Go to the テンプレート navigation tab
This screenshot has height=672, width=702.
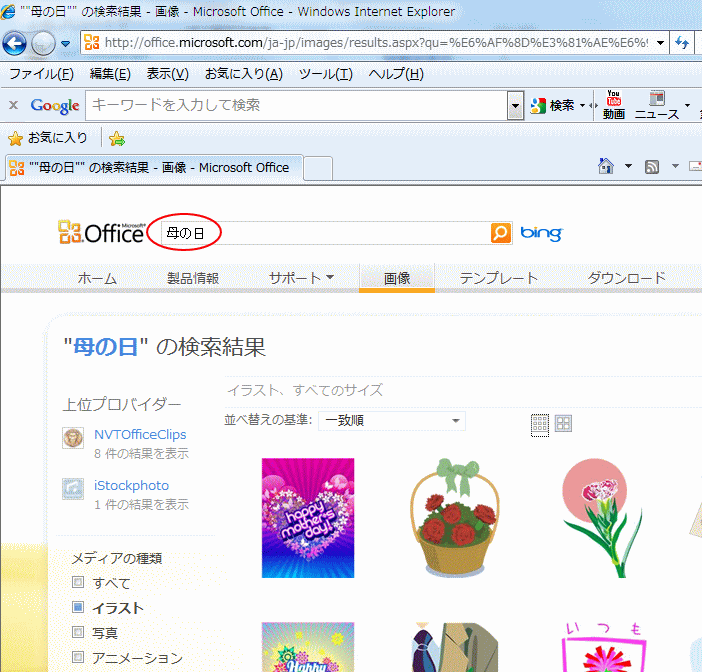[x=498, y=278]
